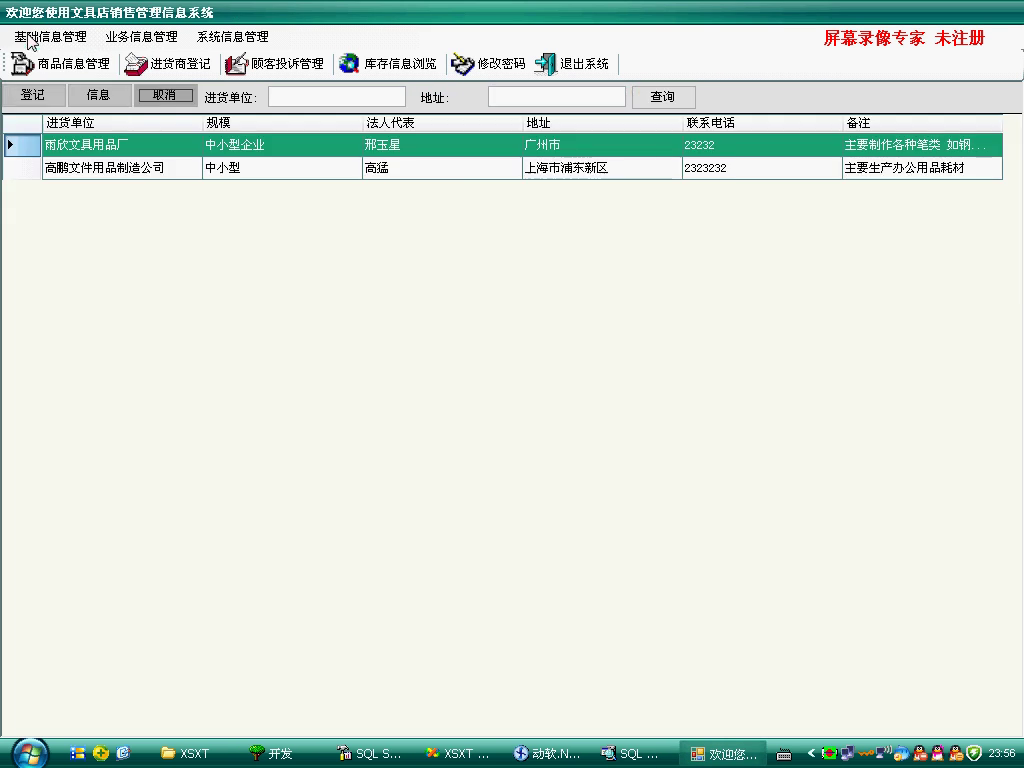Click the 邢玉星 cell
This screenshot has height=768, width=1024.
point(442,145)
